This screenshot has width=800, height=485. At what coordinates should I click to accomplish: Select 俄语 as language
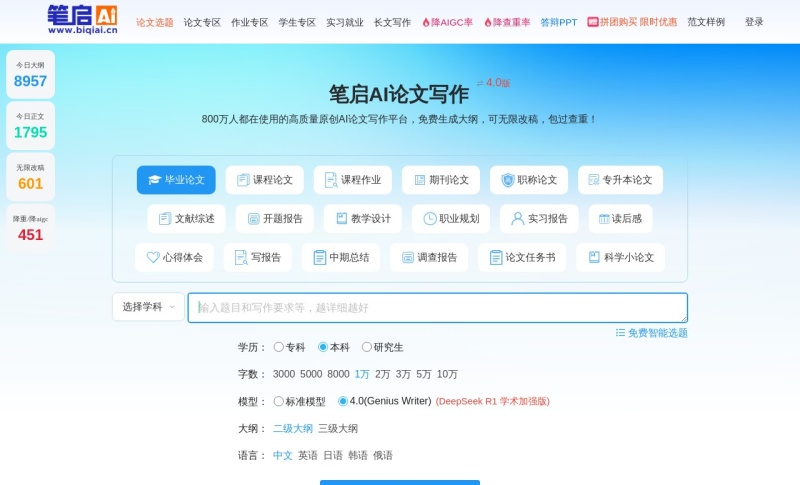(383, 455)
